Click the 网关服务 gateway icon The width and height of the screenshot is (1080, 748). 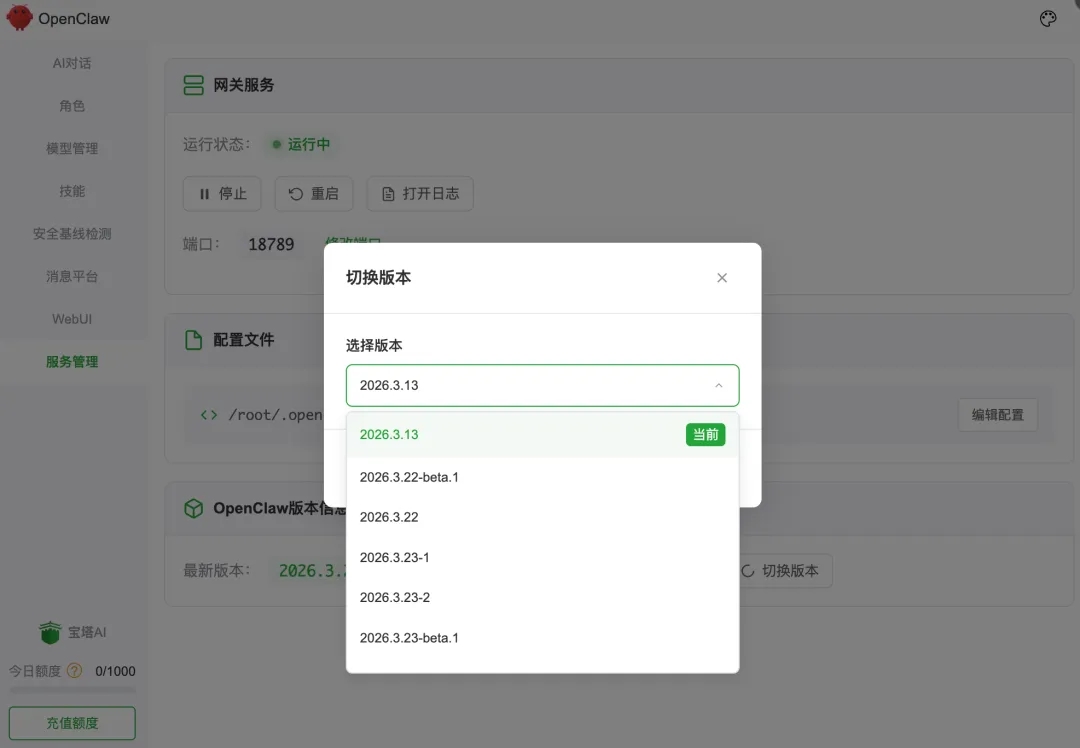(x=194, y=85)
